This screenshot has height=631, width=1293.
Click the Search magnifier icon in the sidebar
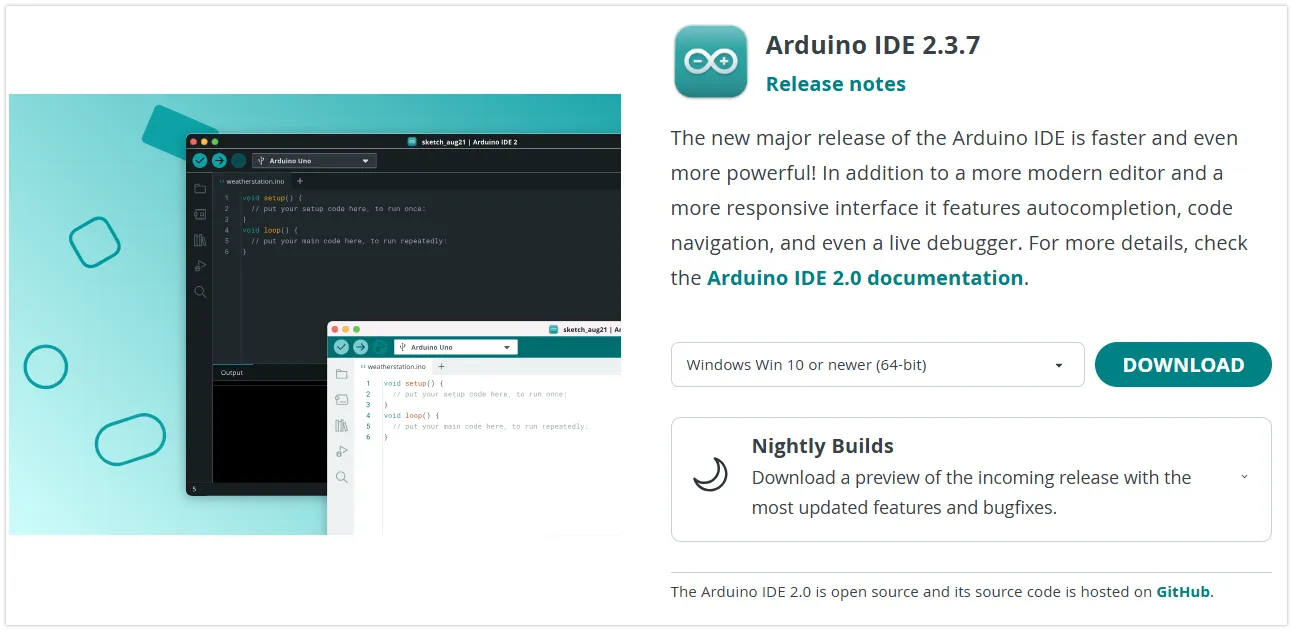coord(200,292)
